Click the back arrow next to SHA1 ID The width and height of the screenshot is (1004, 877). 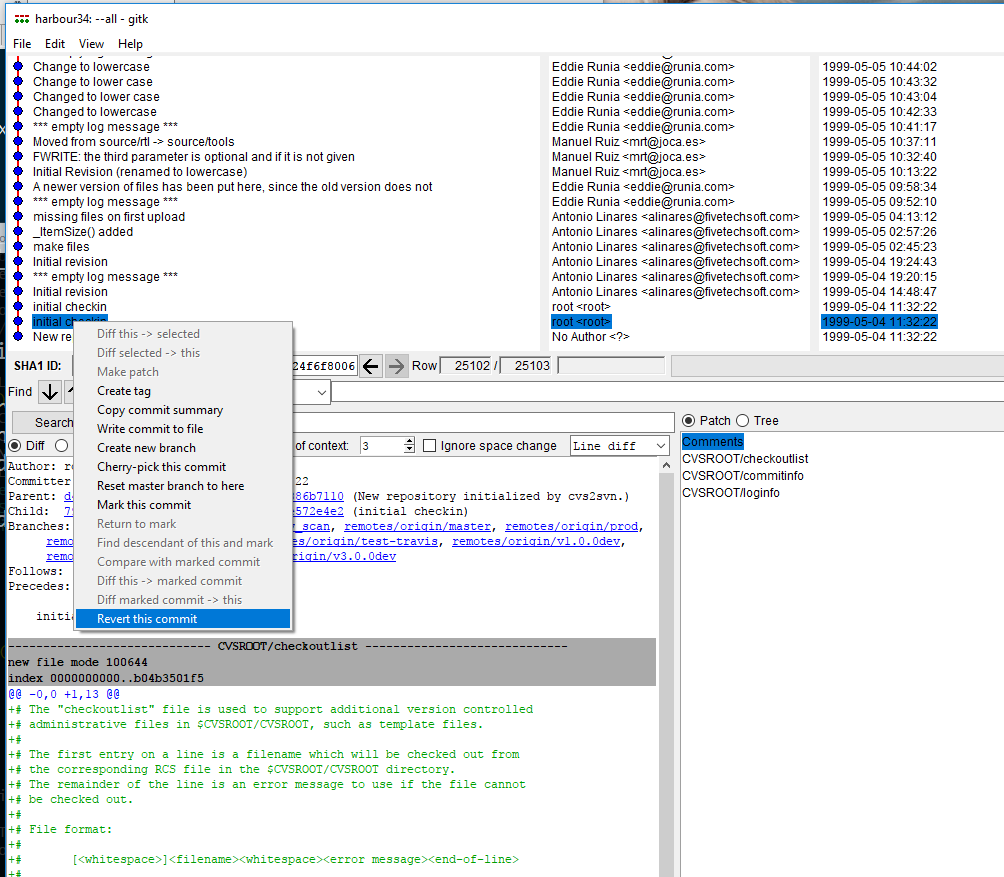tap(371, 366)
